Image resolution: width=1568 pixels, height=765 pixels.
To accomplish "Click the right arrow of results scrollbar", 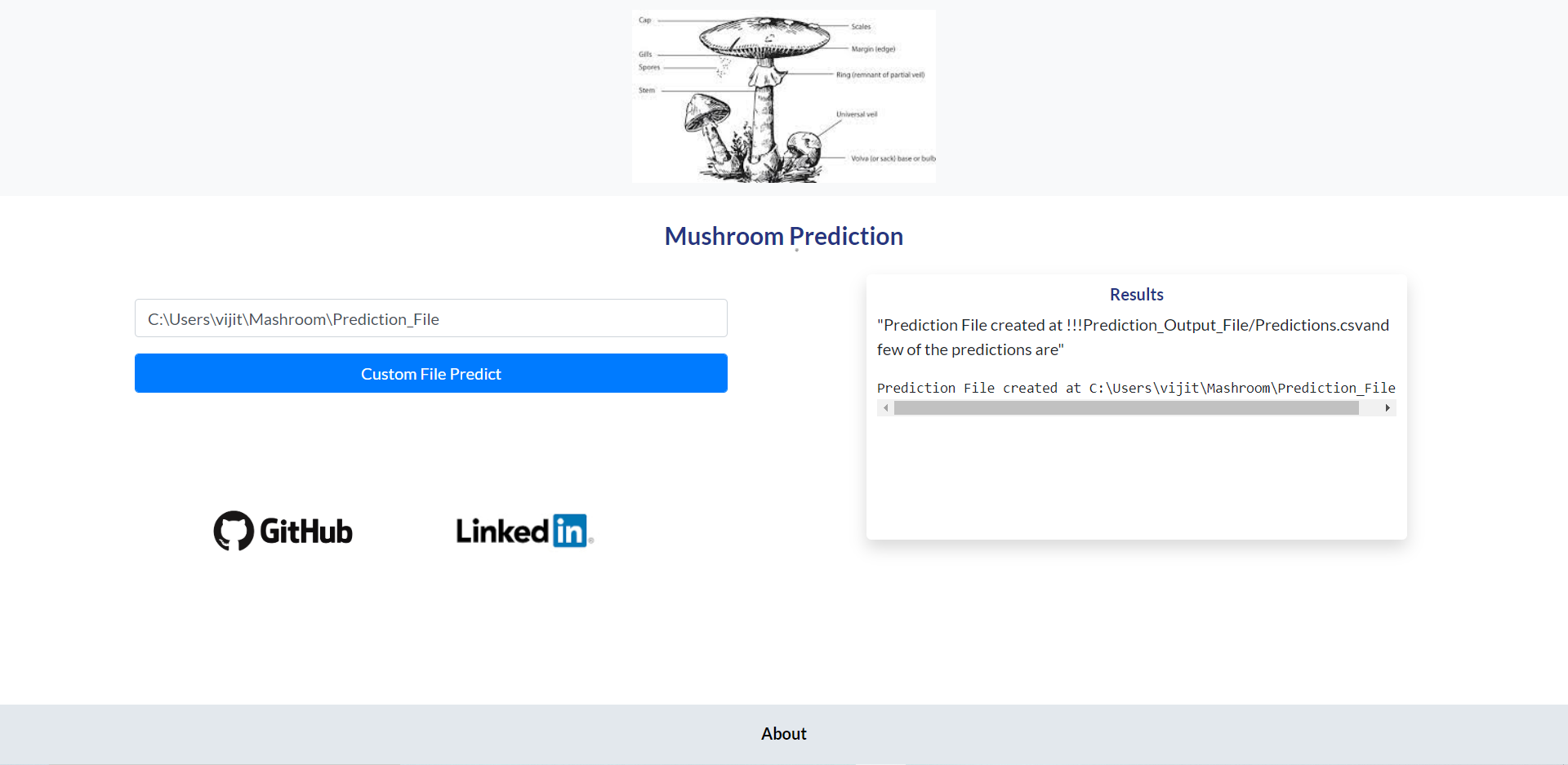I will tap(1387, 407).
